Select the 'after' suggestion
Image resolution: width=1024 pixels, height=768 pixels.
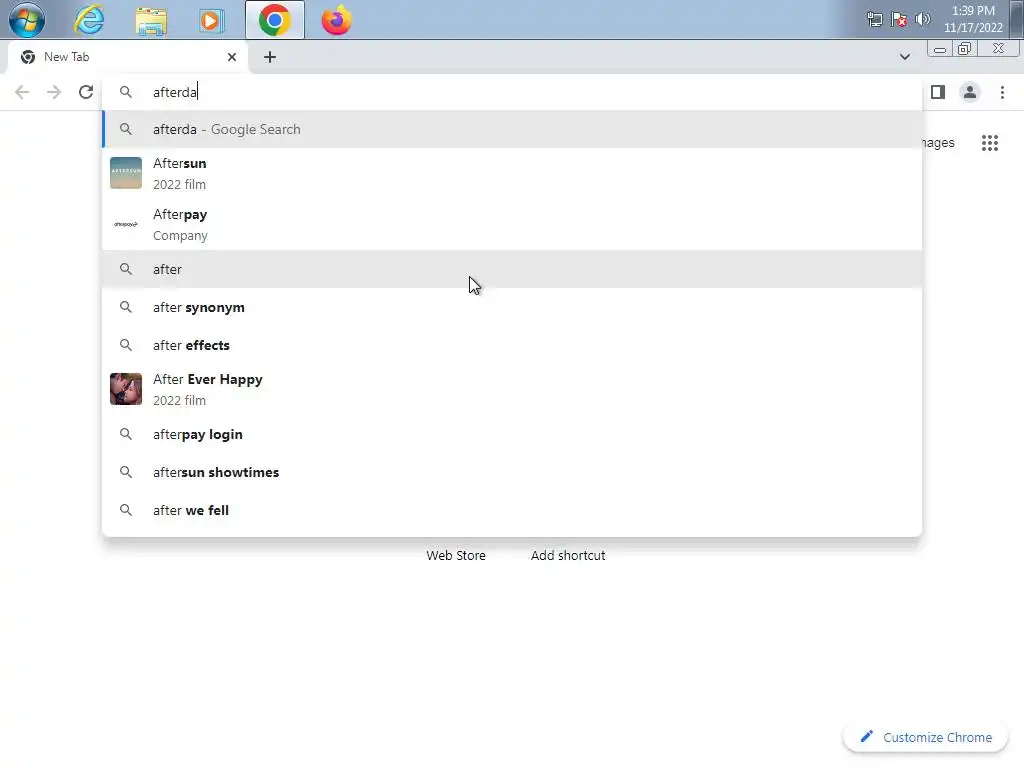(x=512, y=269)
